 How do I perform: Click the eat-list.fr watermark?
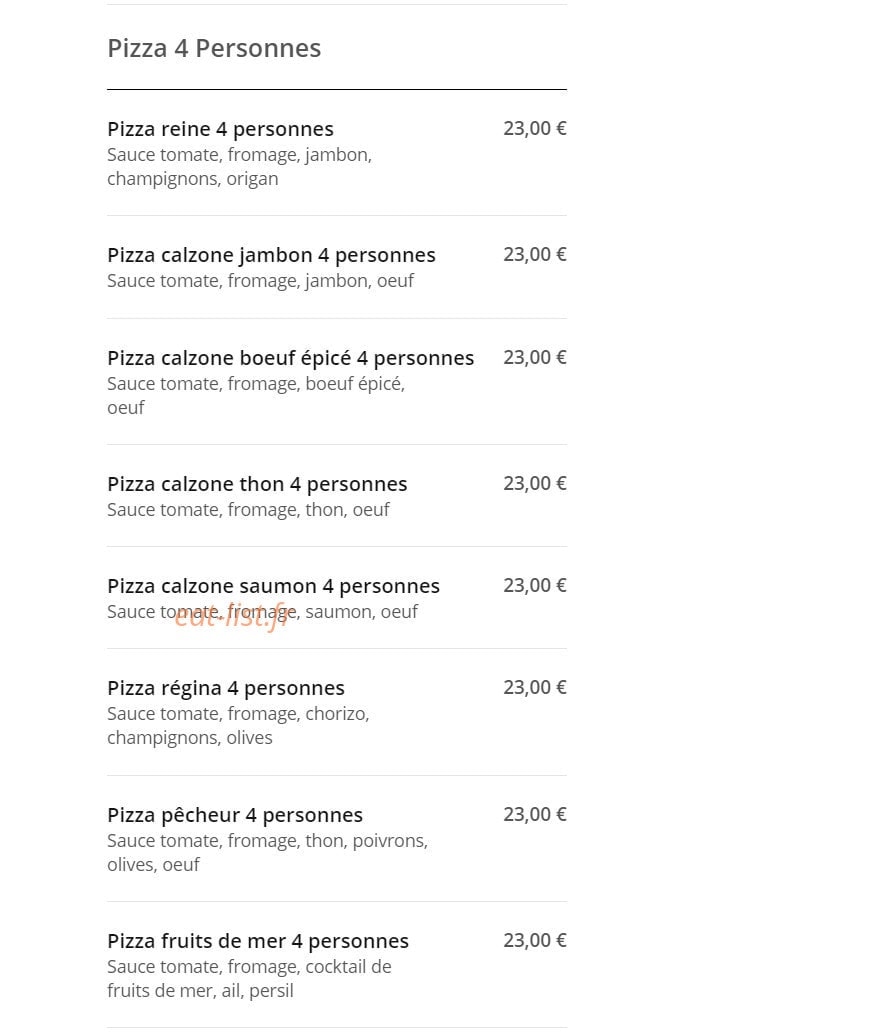point(232,616)
